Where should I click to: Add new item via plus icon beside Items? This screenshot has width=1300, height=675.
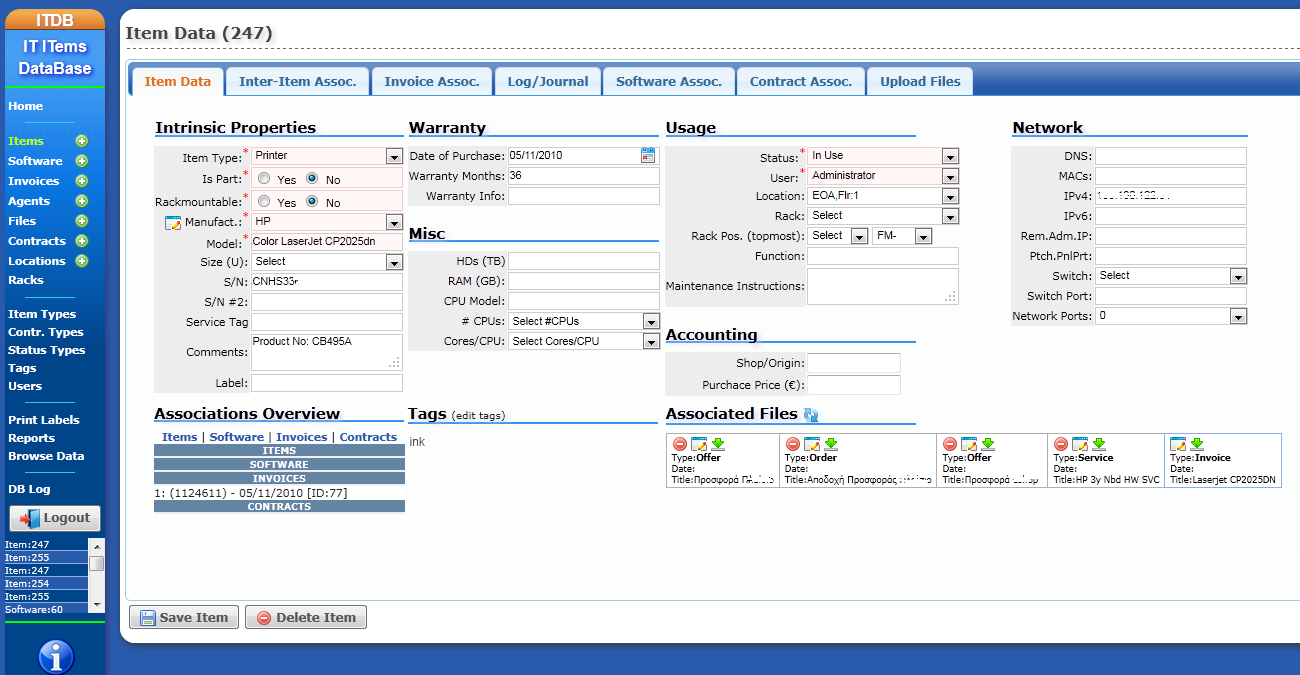point(82,141)
